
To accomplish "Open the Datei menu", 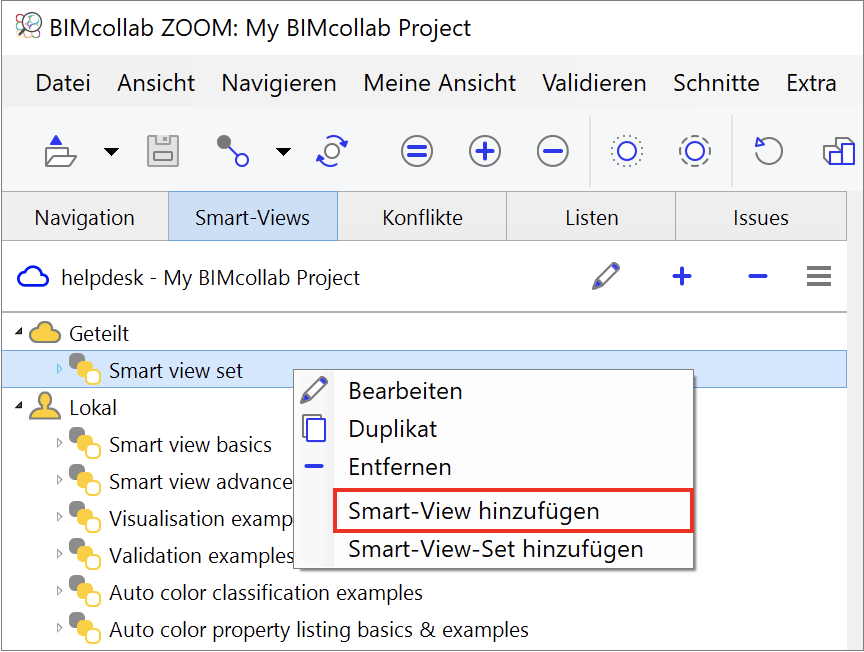I will (63, 83).
